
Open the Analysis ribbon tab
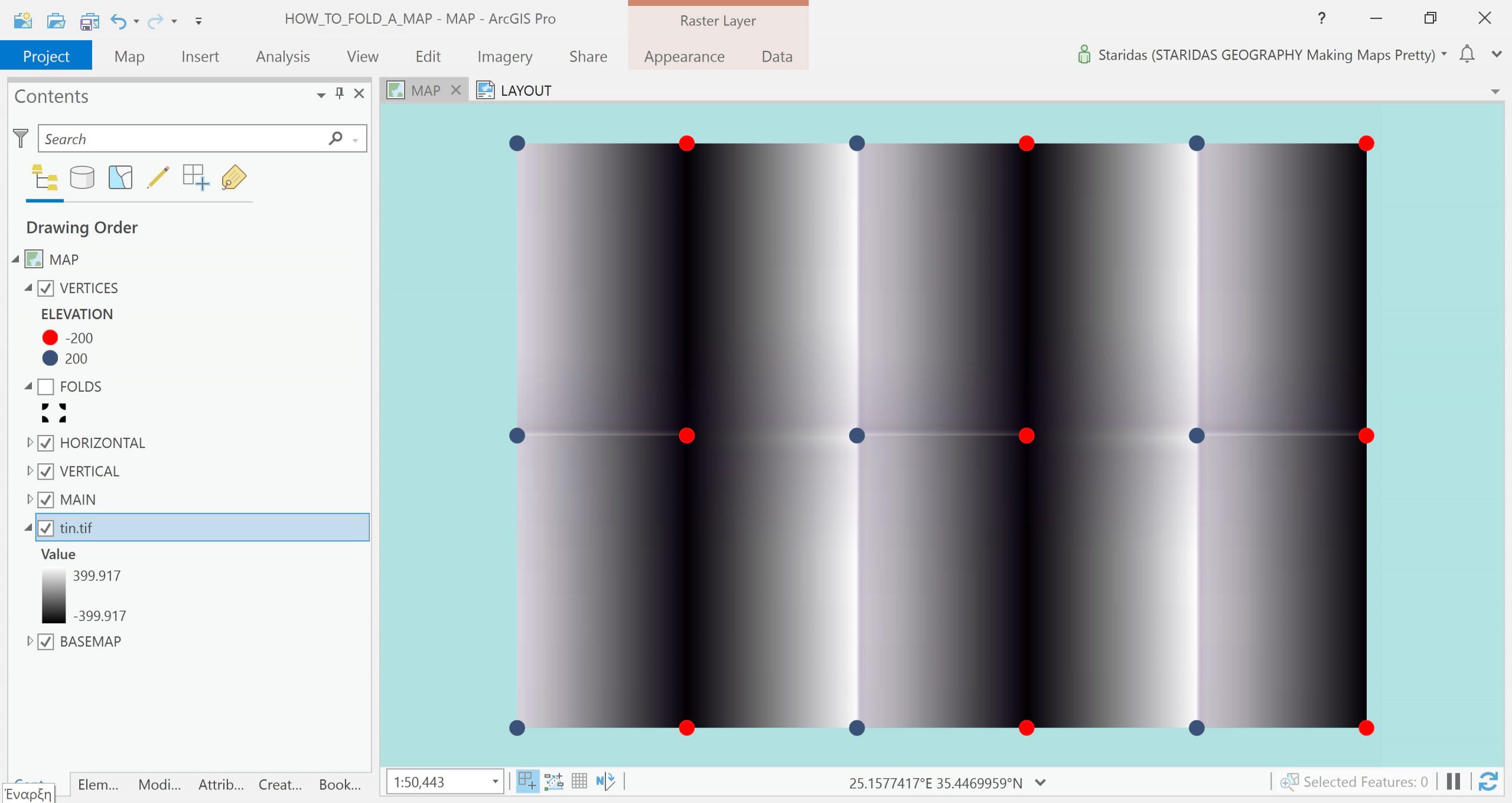coord(282,56)
